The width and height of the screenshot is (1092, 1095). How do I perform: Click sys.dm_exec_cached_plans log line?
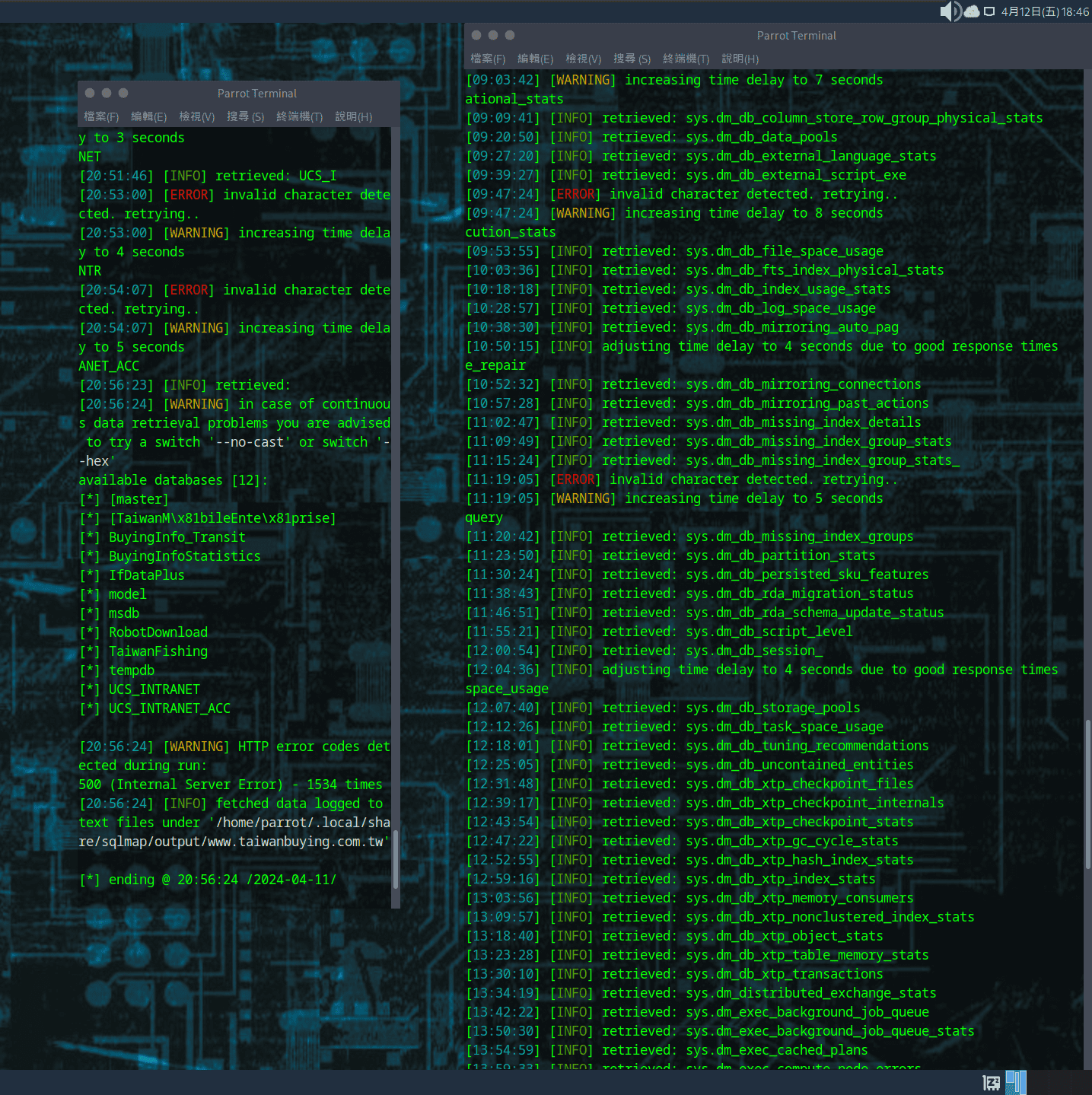pos(667,1050)
